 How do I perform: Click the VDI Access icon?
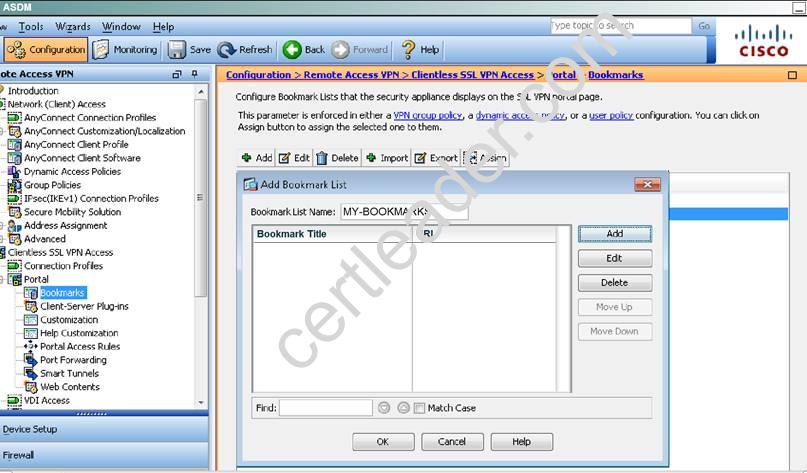[x=14, y=400]
